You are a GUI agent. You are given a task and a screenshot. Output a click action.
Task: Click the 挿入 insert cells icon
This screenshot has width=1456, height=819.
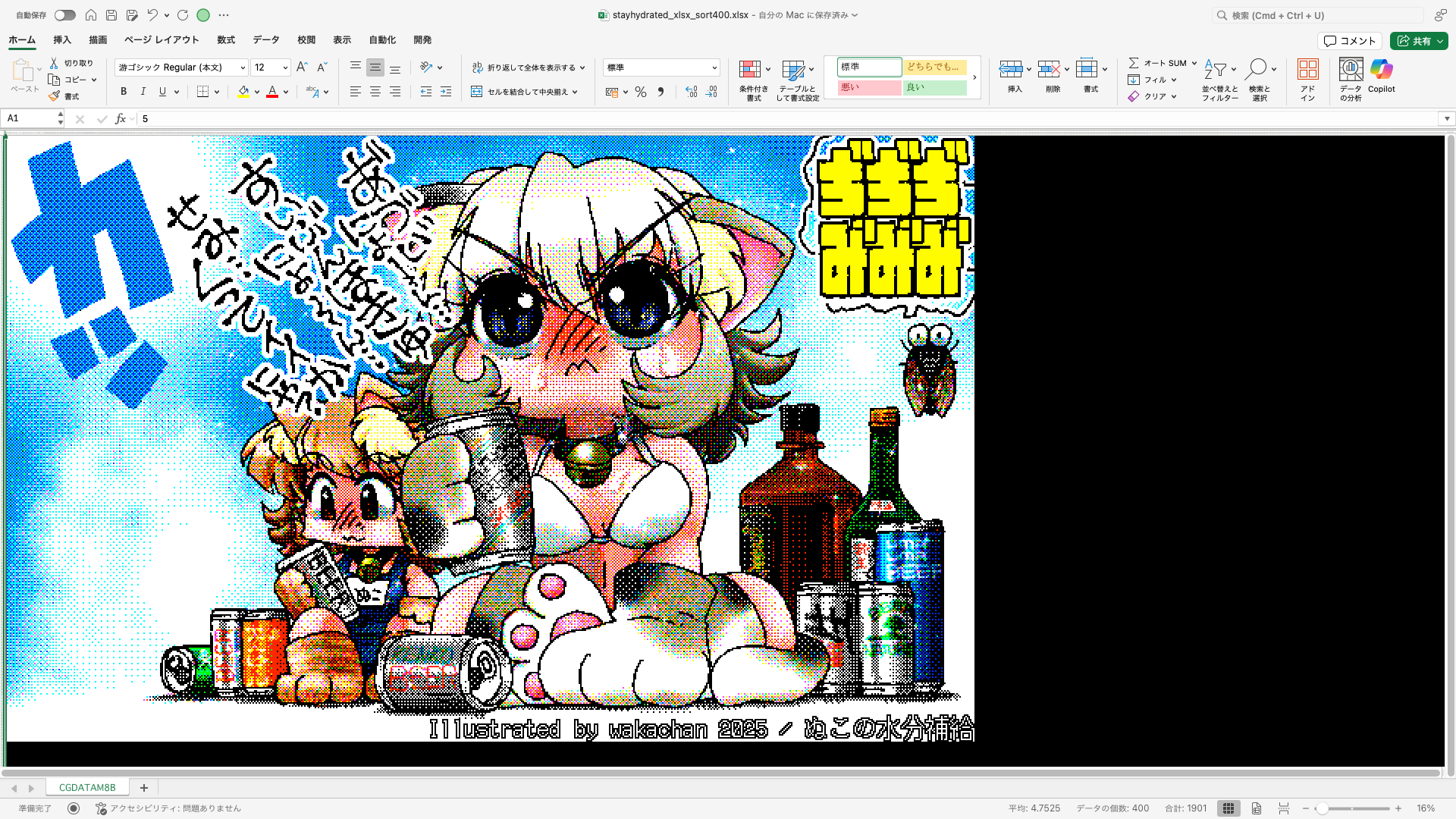point(1010,70)
